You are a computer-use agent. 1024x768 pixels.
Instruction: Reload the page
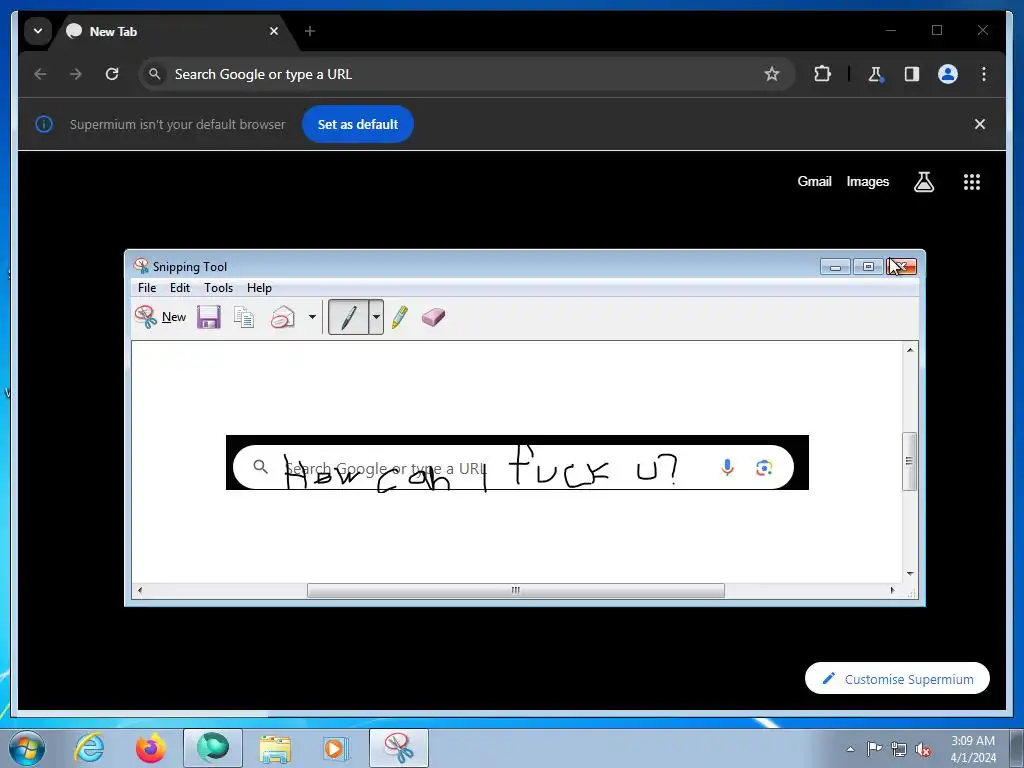[x=112, y=74]
